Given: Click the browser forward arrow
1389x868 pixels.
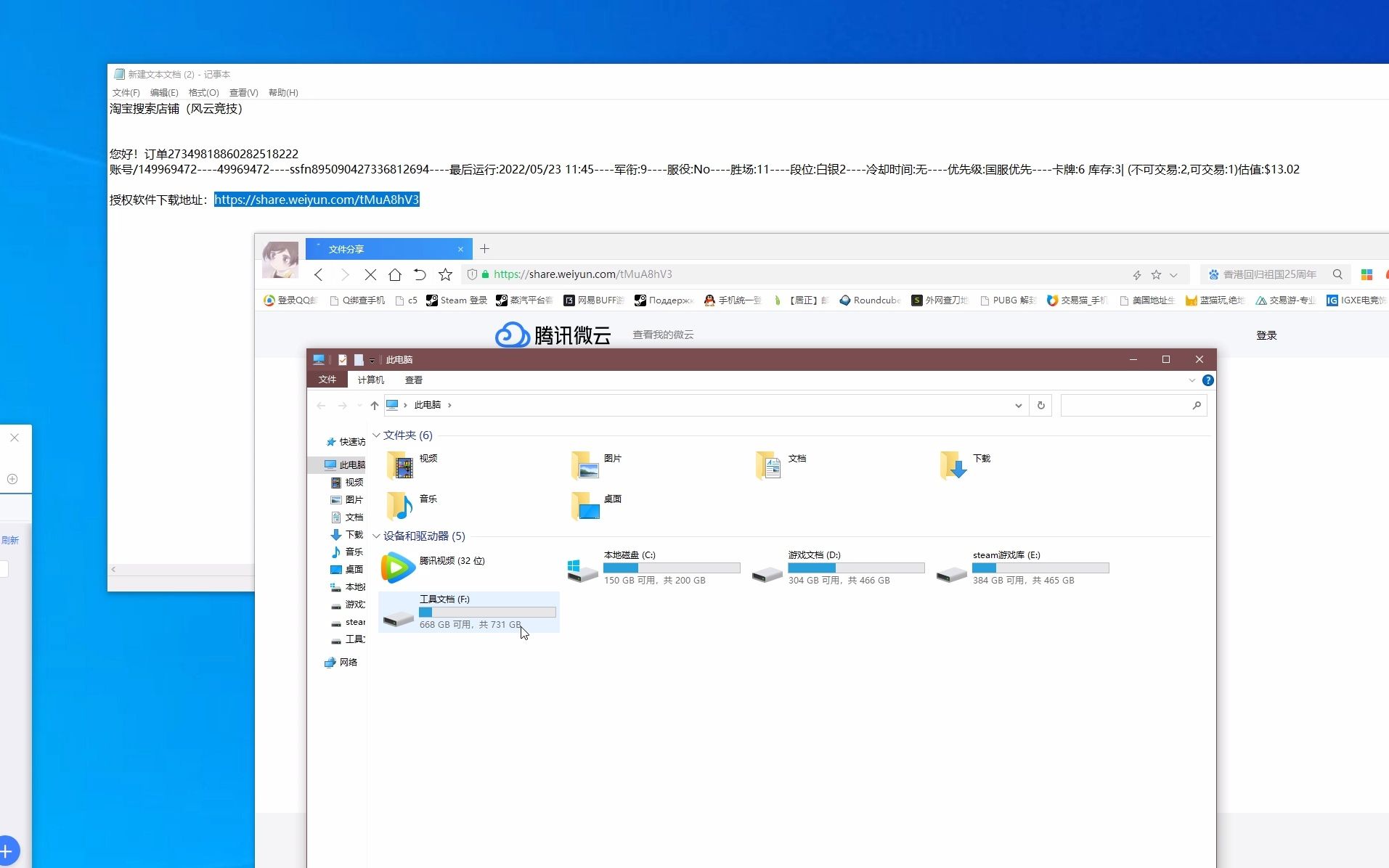Looking at the screenshot, I should point(345,274).
